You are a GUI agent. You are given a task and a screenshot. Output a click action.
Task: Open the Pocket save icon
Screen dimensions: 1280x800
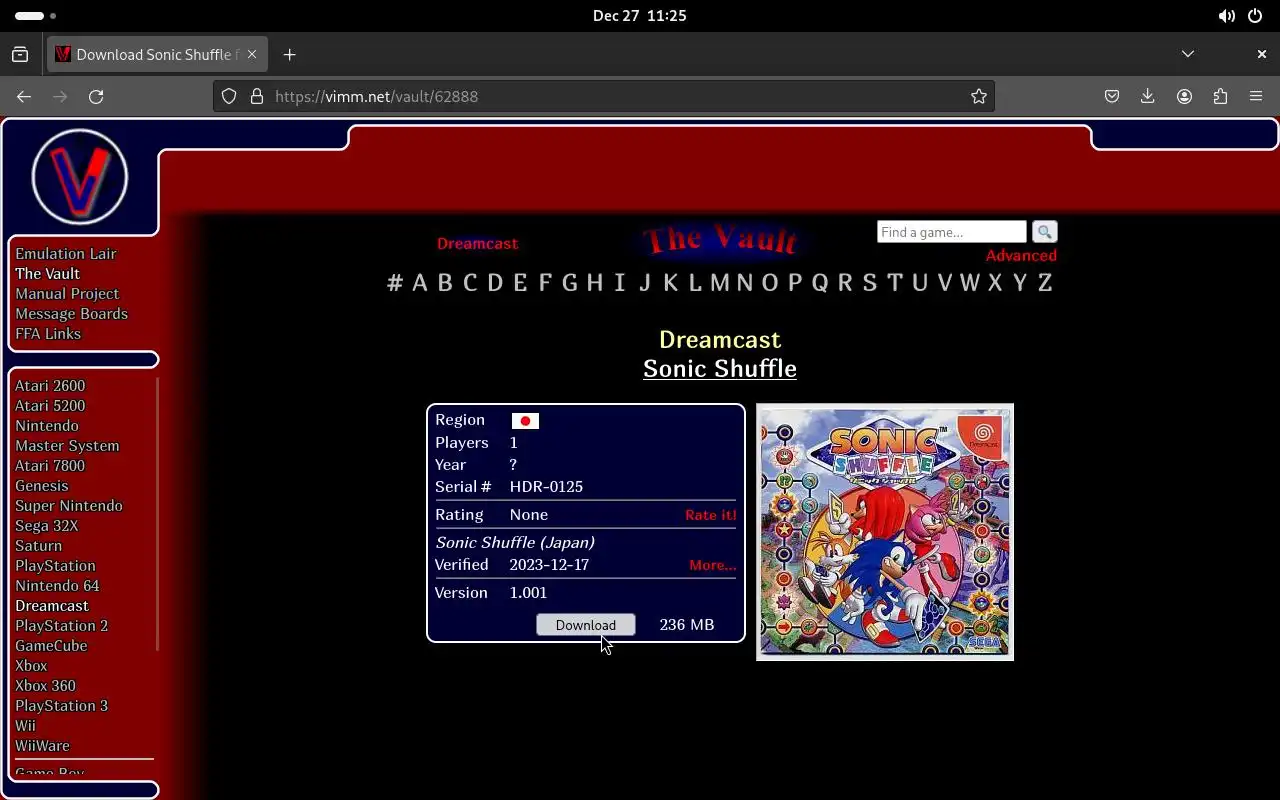point(1112,96)
